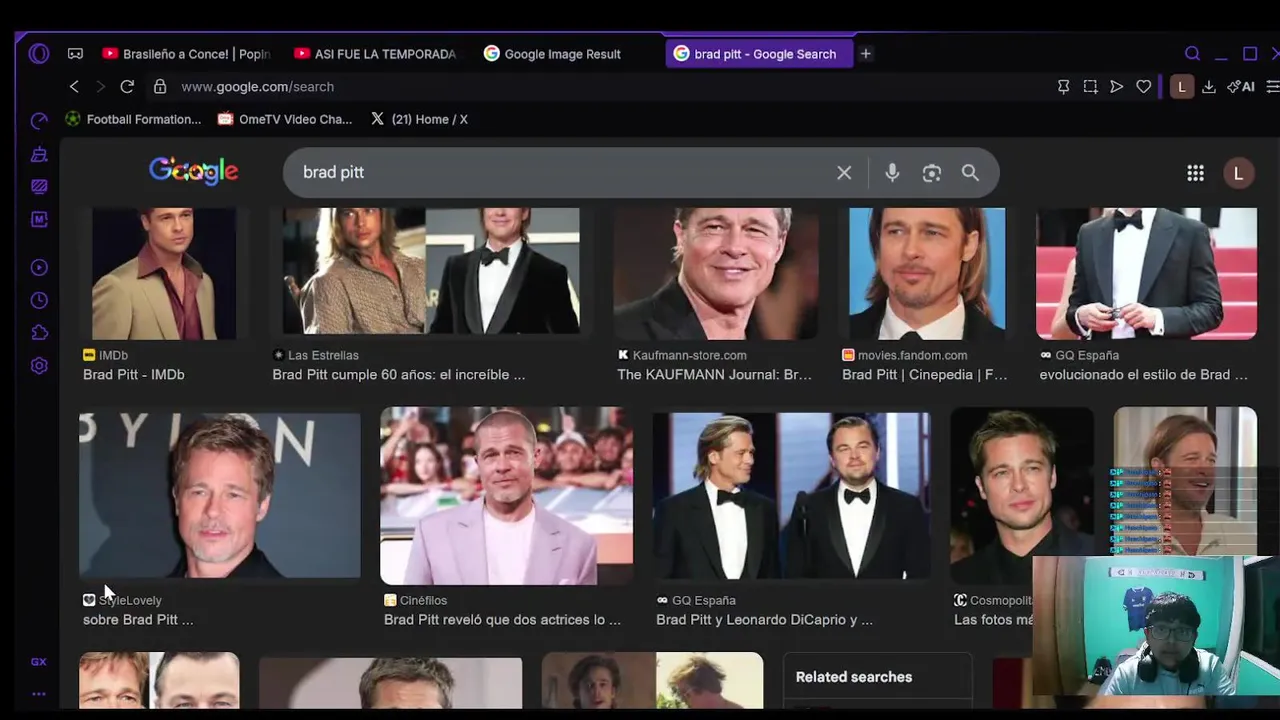Open the browser profile L badge
The height and width of the screenshot is (720, 1280).
[1182, 87]
